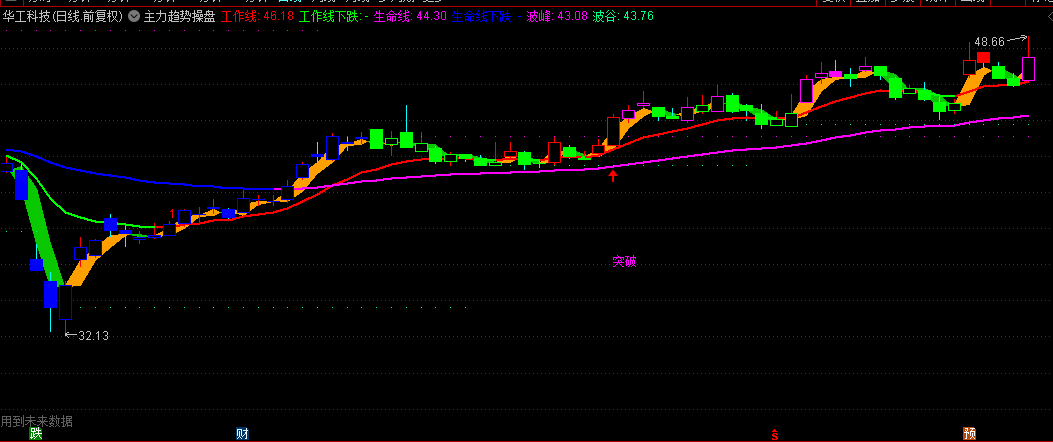Click the 32.13 low price label

coord(93,336)
